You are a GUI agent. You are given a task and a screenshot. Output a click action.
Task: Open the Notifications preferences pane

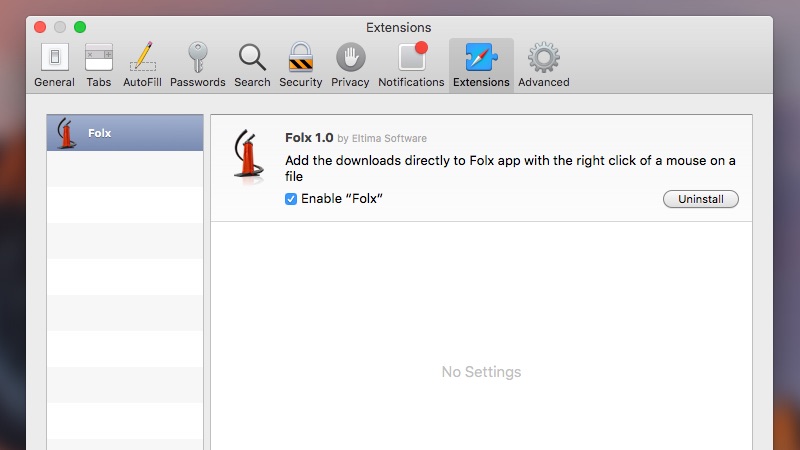(x=411, y=65)
